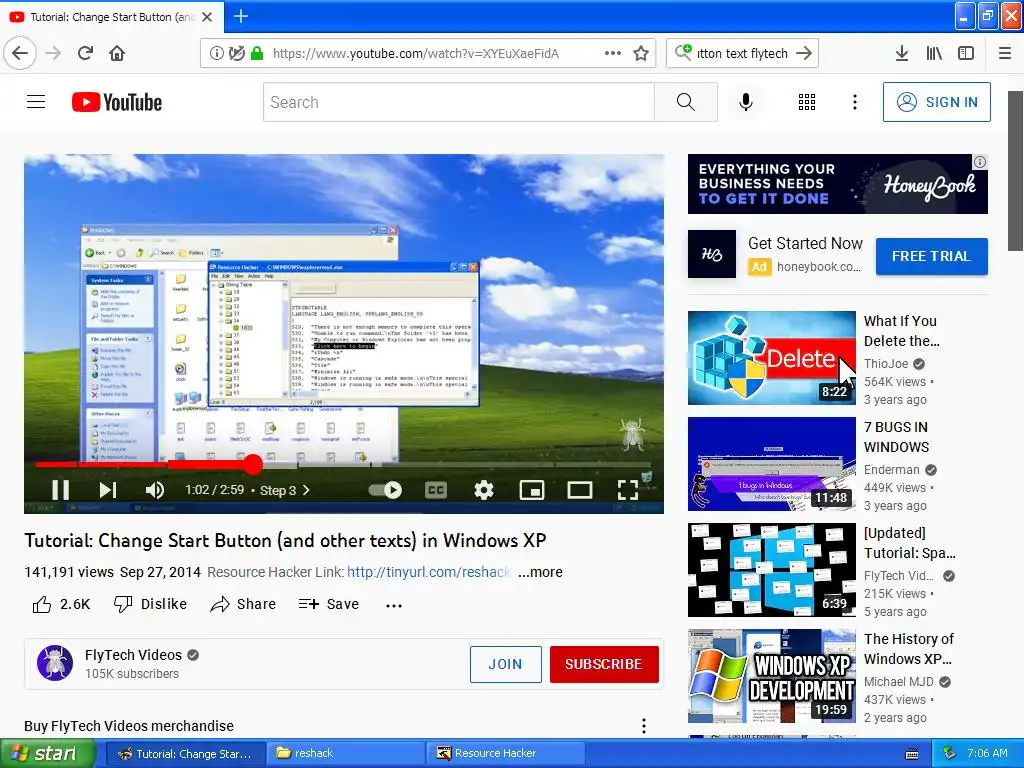Open the browser home page
This screenshot has height=768, width=1024.
(x=117, y=53)
